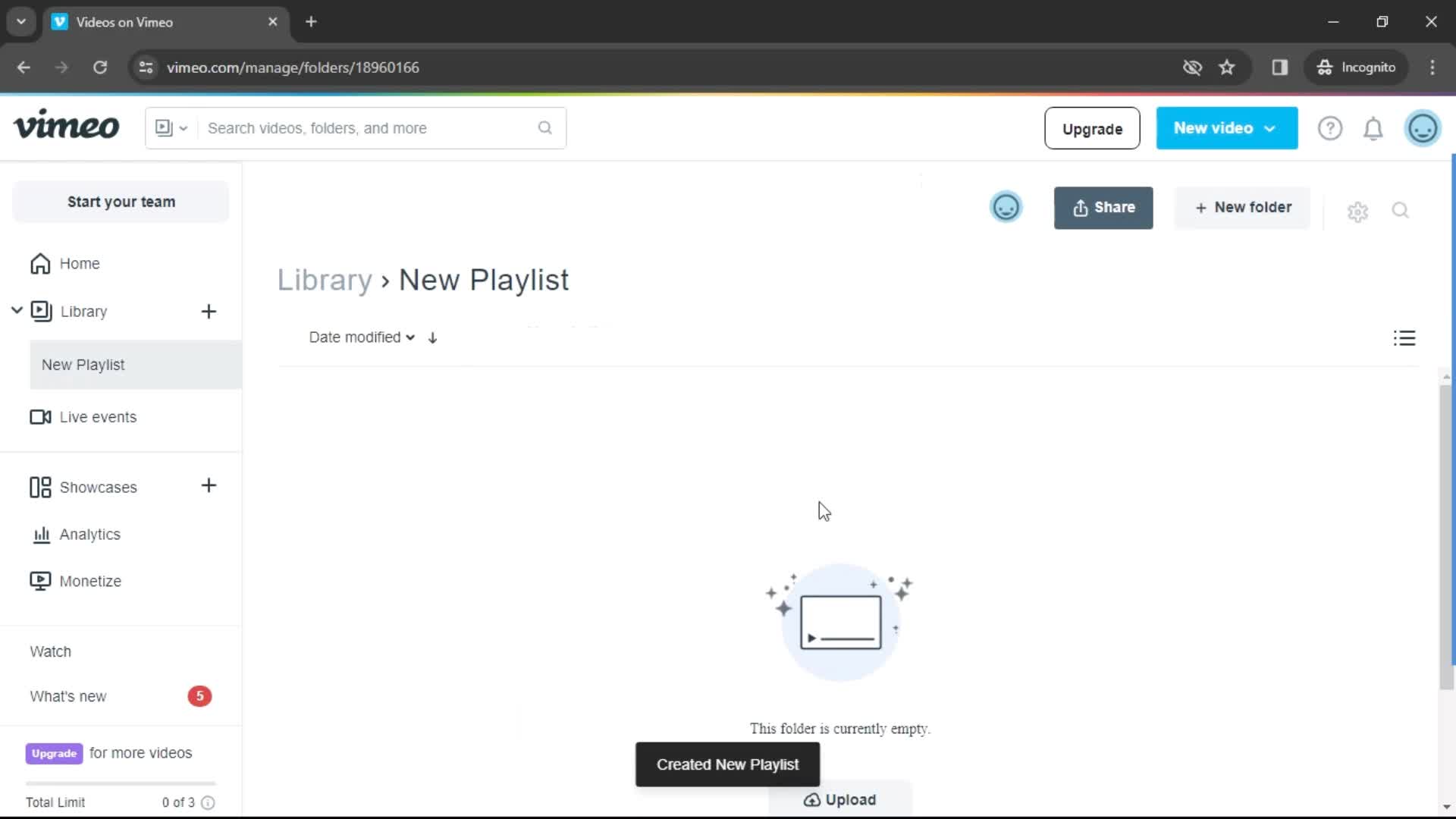Image resolution: width=1456 pixels, height=819 pixels.
Task: Create a New folder
Action: (1242, 208)
